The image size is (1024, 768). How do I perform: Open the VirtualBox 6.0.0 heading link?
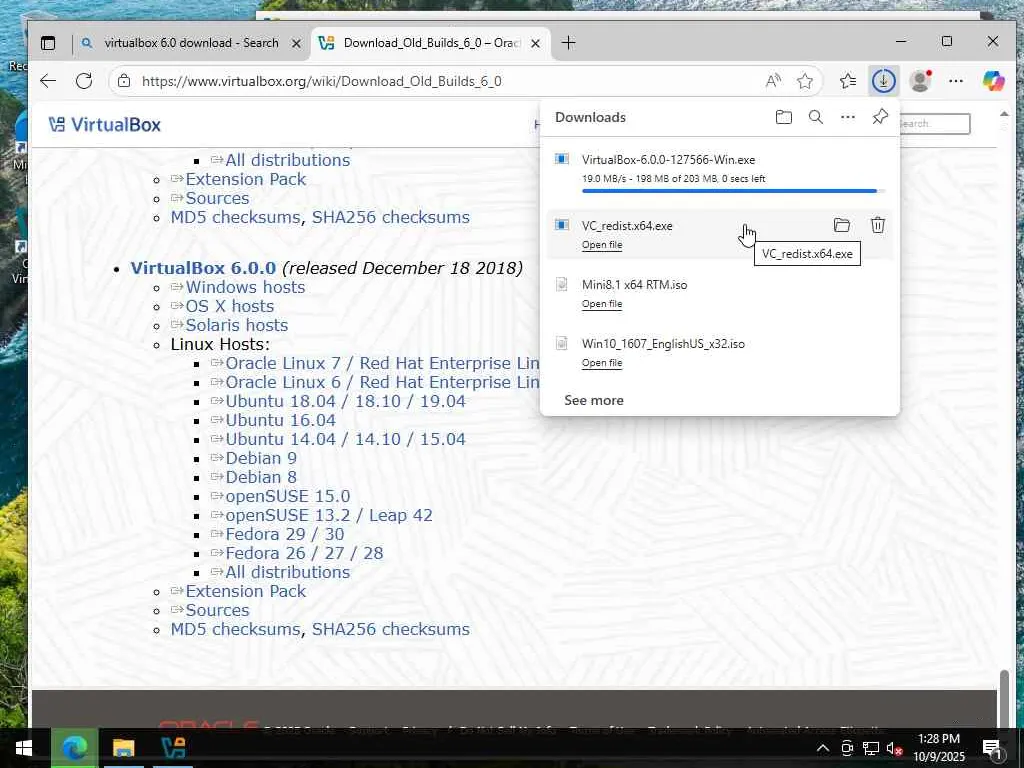203,268
